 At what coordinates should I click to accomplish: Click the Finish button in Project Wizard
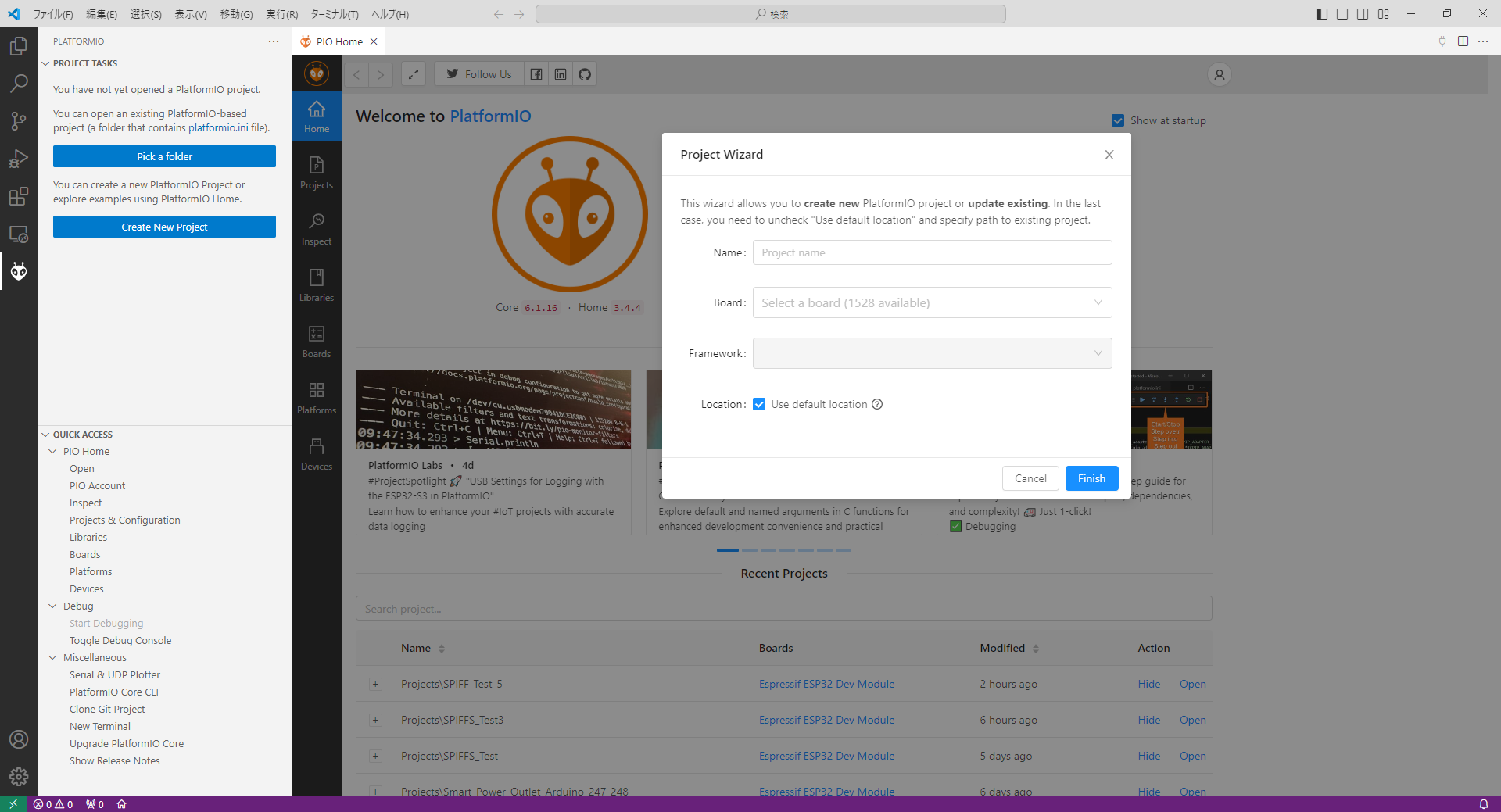point(1091,478)
